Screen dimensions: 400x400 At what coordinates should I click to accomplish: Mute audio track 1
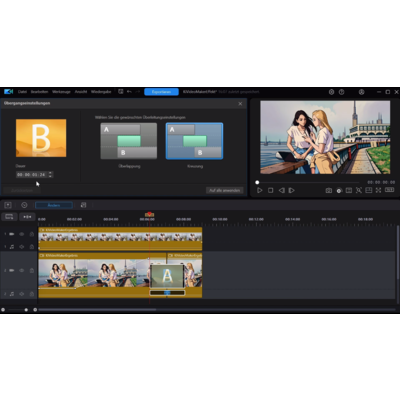pyautogui.click(x=22, y=247)
